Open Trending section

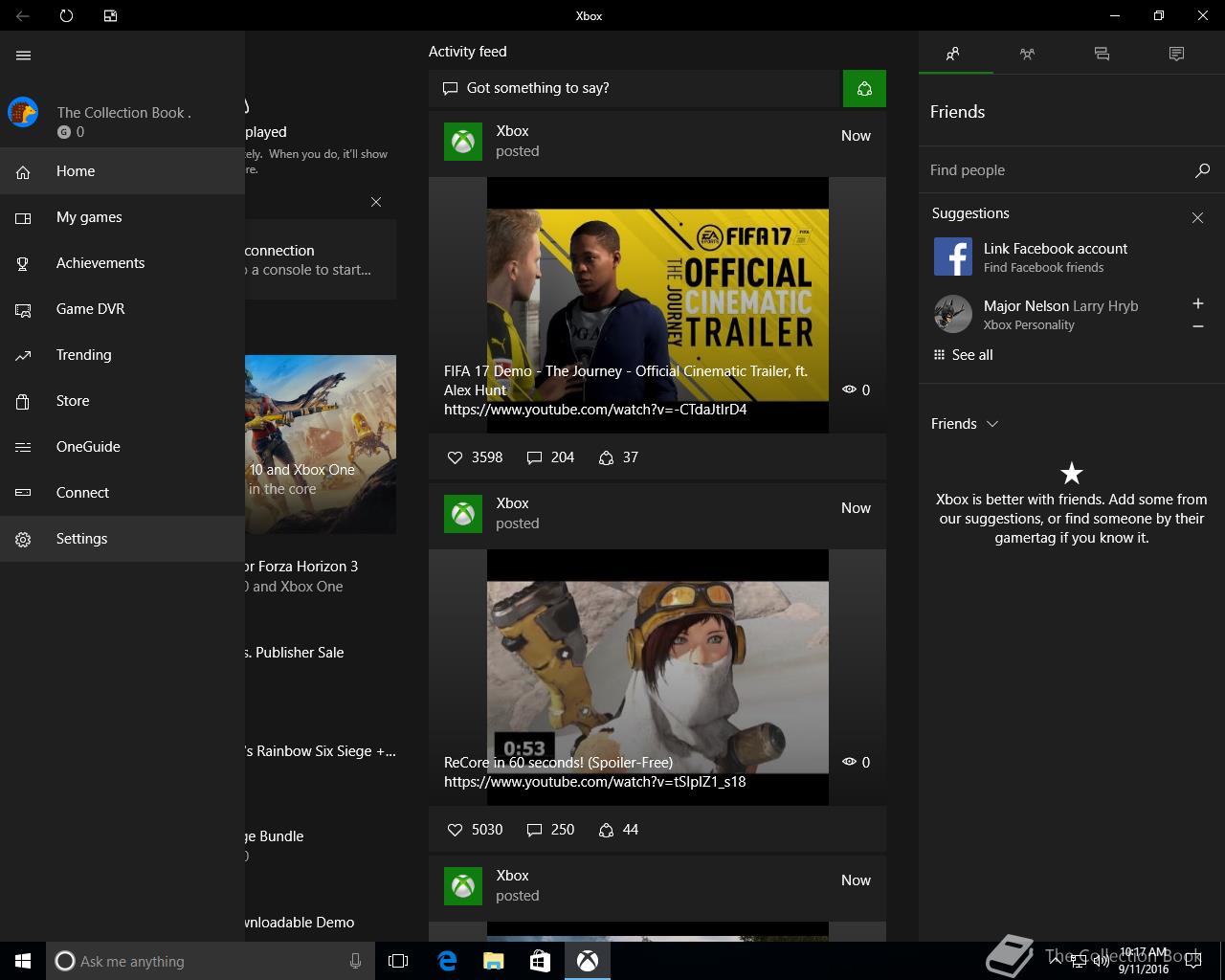click(x=122, y=355)
